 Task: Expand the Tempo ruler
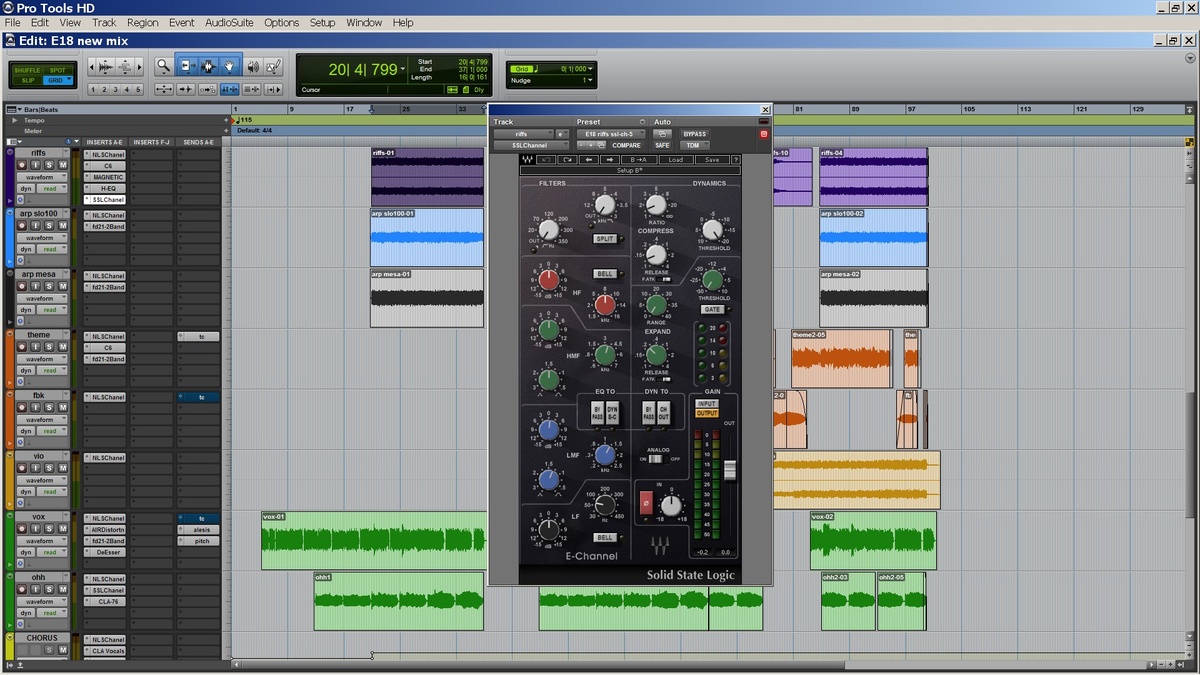click(14, 120)
